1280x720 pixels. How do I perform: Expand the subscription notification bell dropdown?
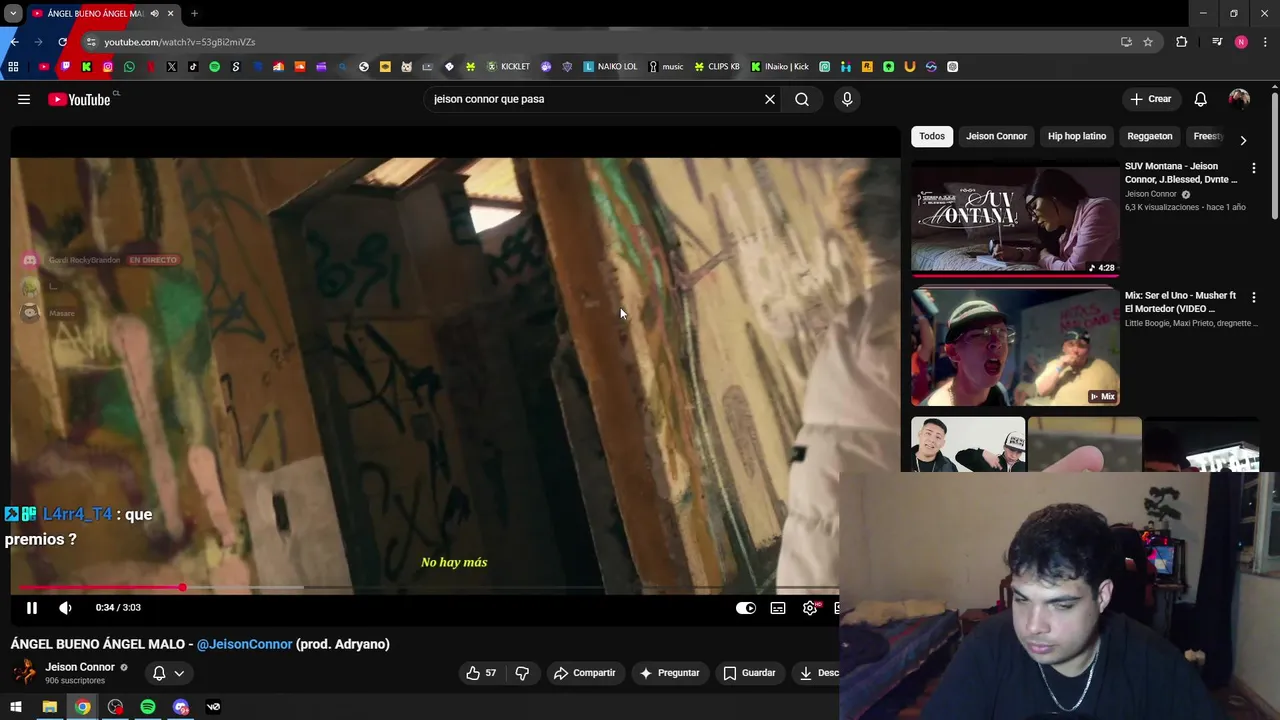(x=168, y=673)
